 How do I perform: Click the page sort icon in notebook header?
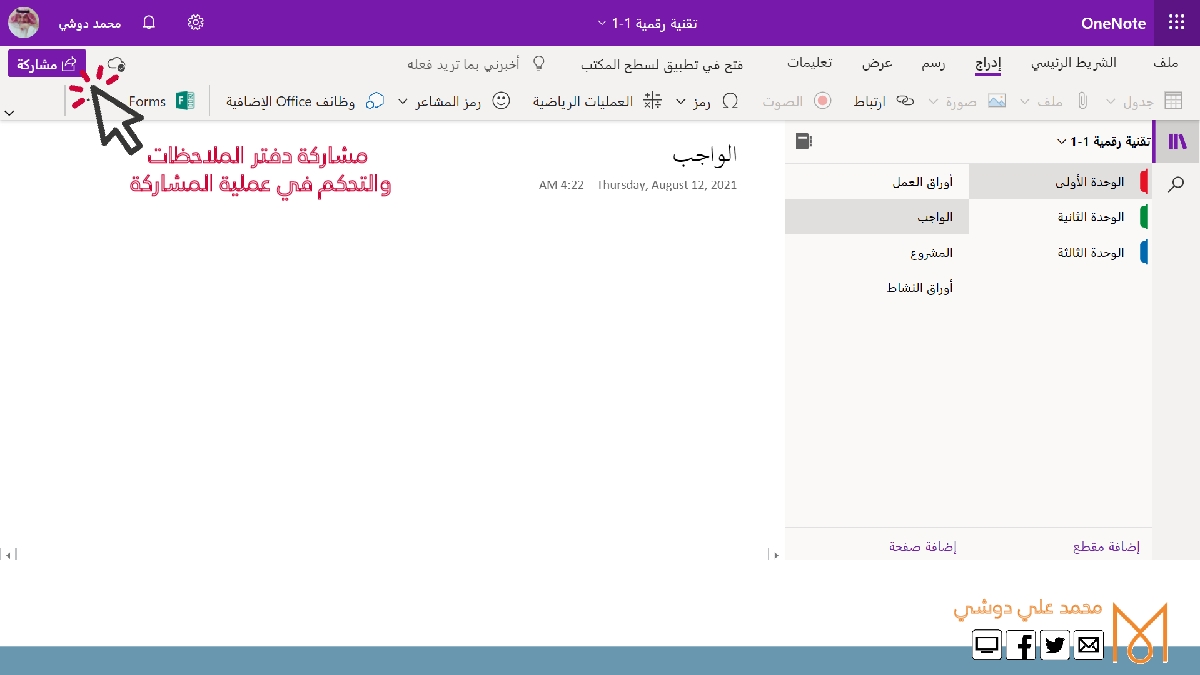click(803, 141)
